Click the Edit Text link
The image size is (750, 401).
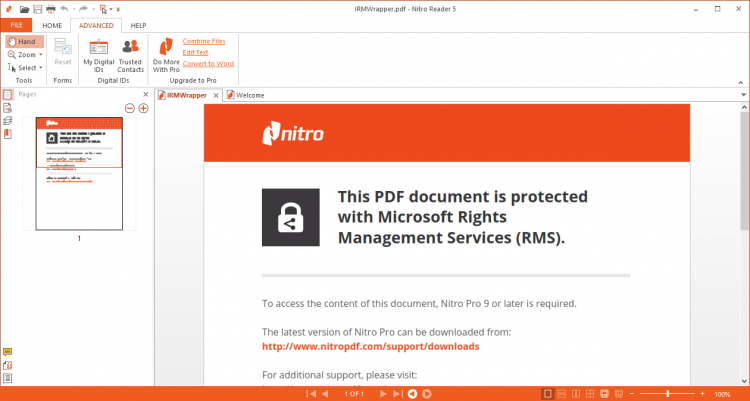click(x=195, y=52)
